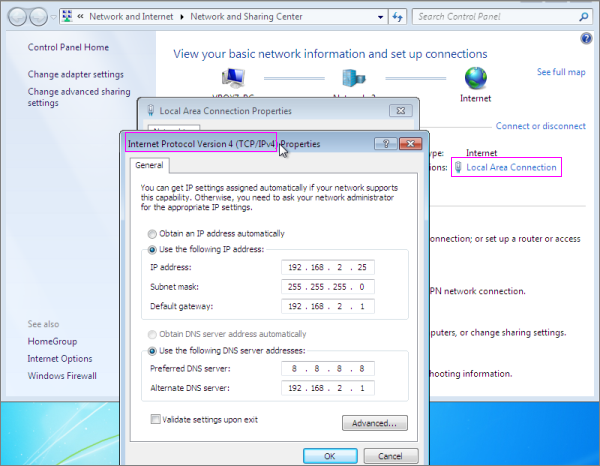The width and height of the screenshot is (600, 466).
Task: Open the 'Local Area Connection' link
Action: (x=511, y=167)
